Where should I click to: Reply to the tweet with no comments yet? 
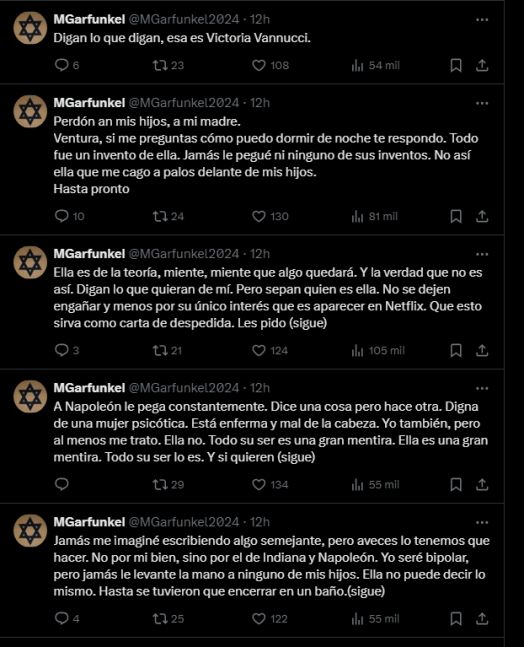61,484
